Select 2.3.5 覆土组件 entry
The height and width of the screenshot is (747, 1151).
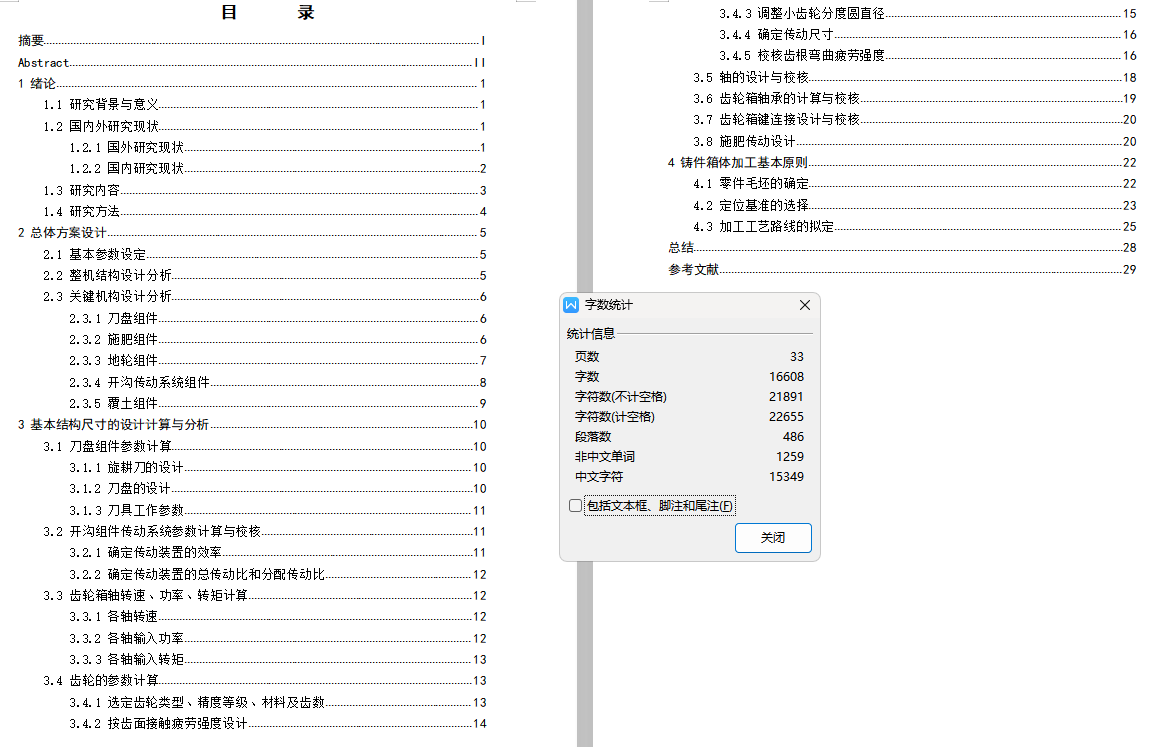coord(277,404)
